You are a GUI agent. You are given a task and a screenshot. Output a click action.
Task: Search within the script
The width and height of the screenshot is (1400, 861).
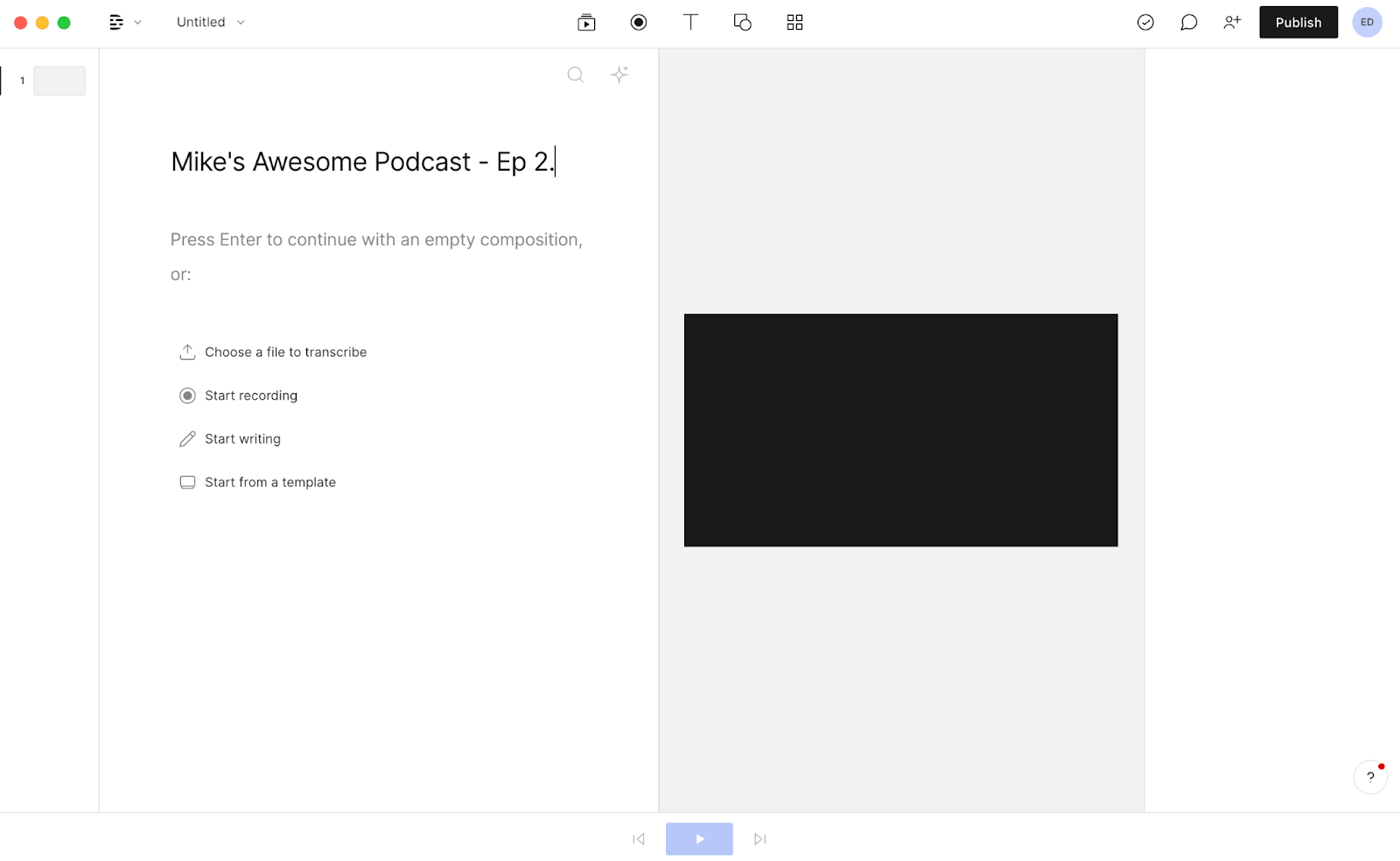coord(575,74)
